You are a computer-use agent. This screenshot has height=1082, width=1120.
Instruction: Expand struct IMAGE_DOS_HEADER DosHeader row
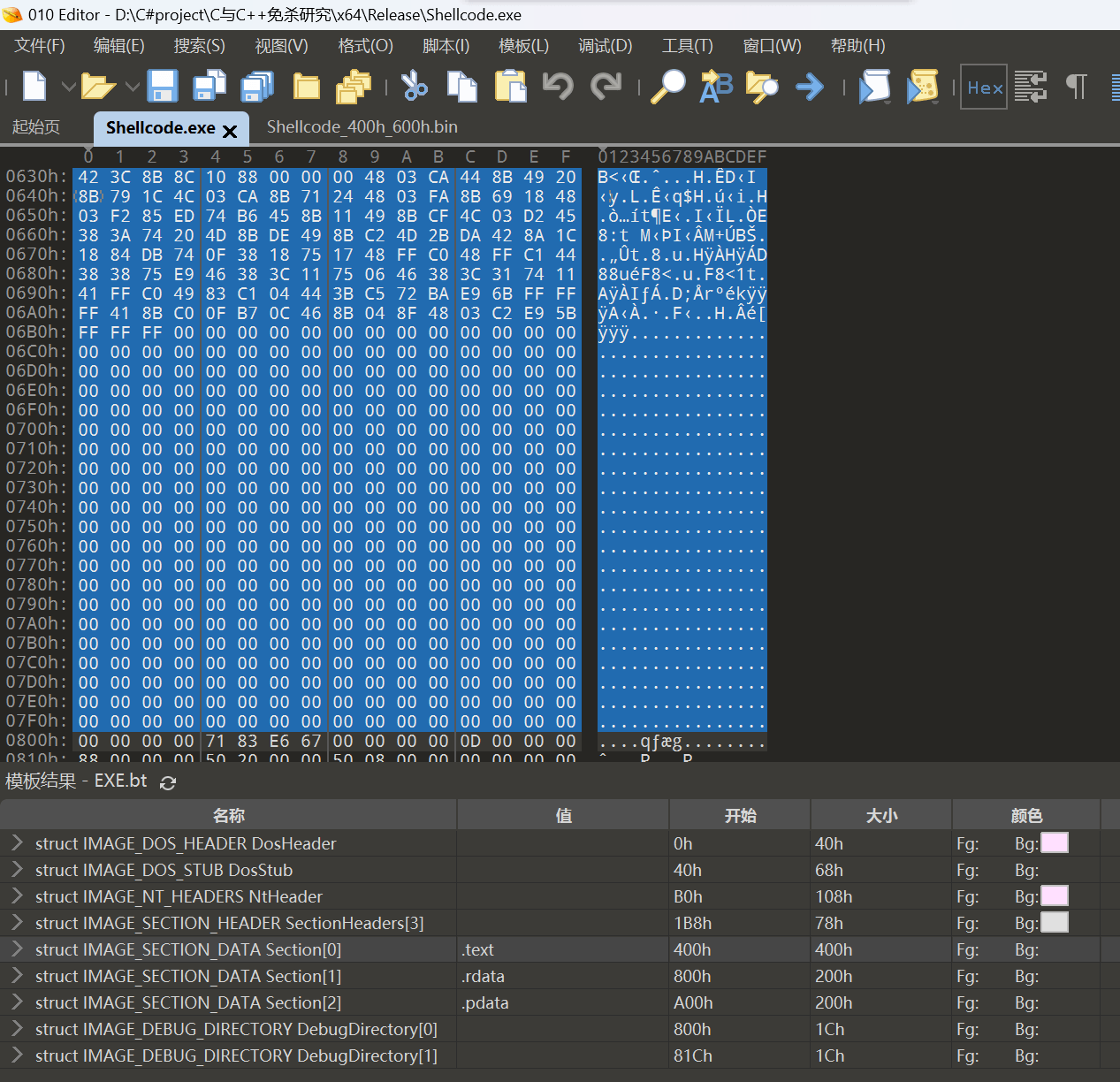[17, 843]
